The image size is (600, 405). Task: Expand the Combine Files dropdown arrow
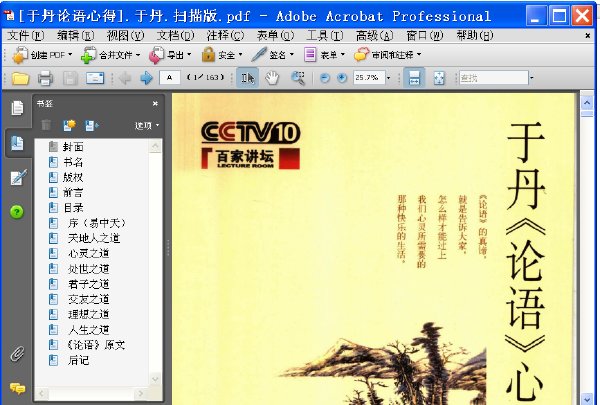[138, 55]
